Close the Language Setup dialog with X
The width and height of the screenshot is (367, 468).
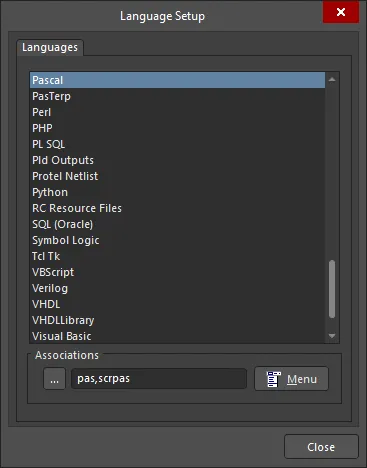tap(341, 12)
